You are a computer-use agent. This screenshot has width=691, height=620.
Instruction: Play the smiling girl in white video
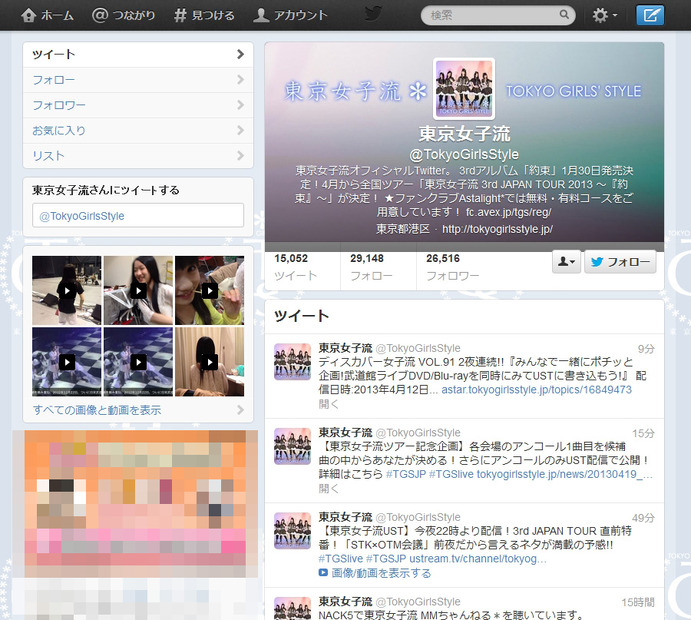138,290
